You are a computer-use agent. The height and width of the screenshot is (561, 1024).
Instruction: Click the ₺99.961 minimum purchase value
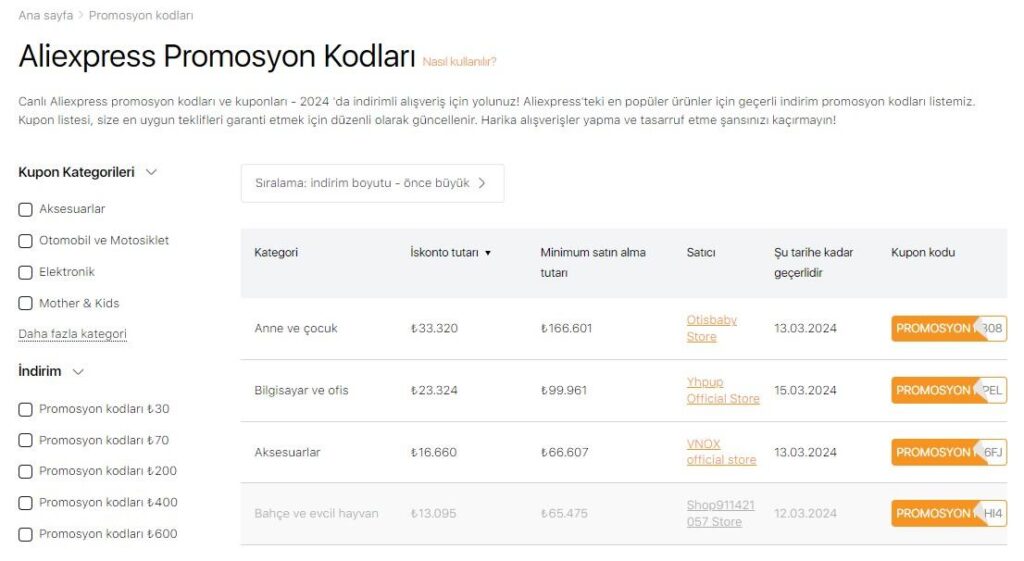click(564, 391)
